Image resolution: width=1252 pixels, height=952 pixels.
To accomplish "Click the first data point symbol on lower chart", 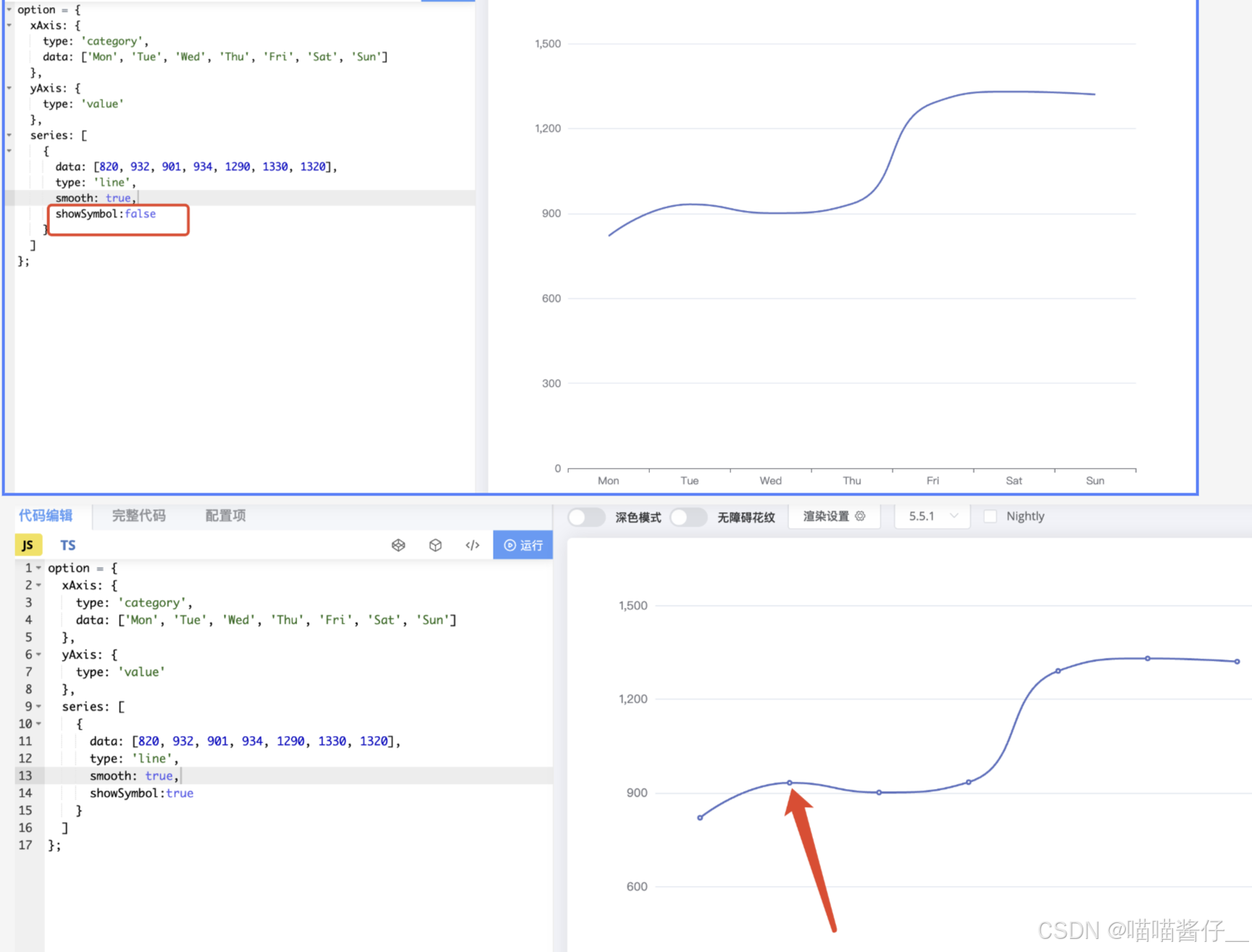I will coord(700,818).
